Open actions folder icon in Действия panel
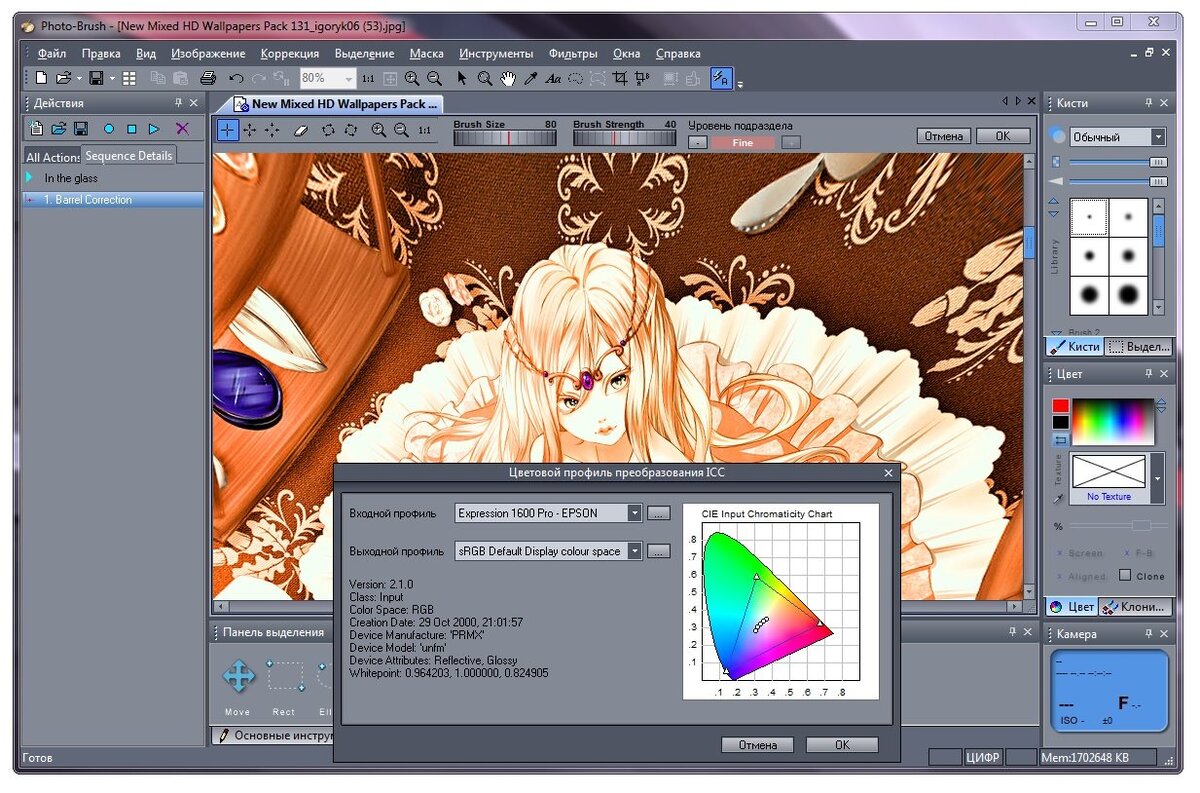Screen dimensions: 1200x793 pyautogui.click(x=58, y=129)
